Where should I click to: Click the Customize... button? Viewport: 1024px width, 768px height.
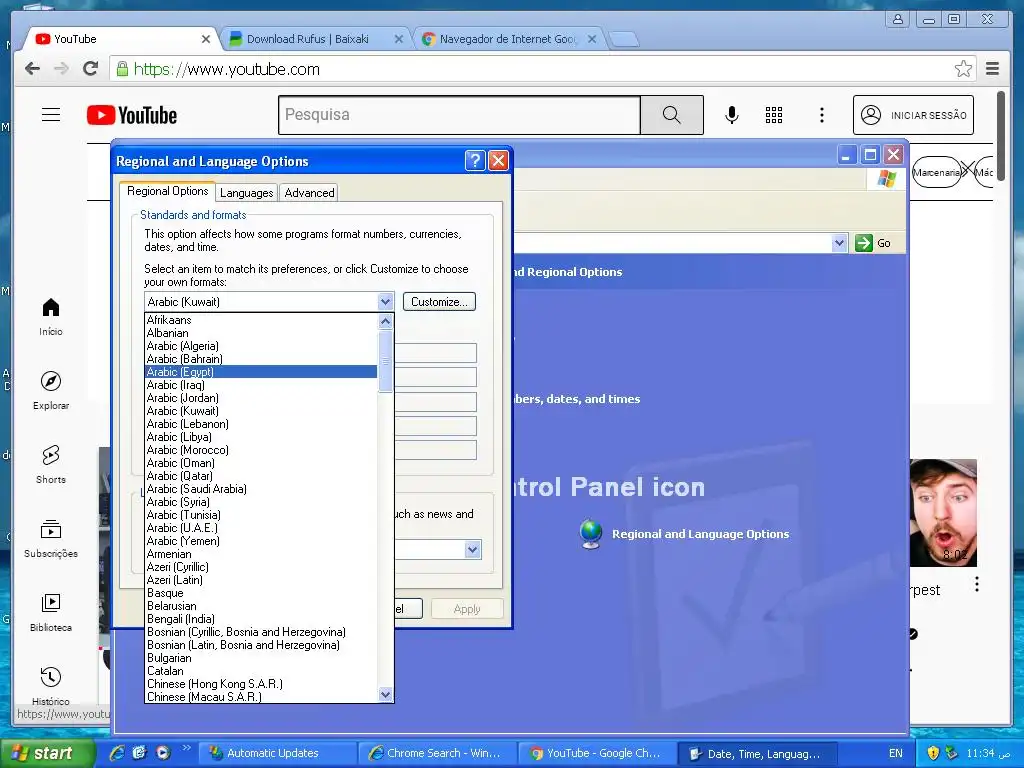point(440,302)
